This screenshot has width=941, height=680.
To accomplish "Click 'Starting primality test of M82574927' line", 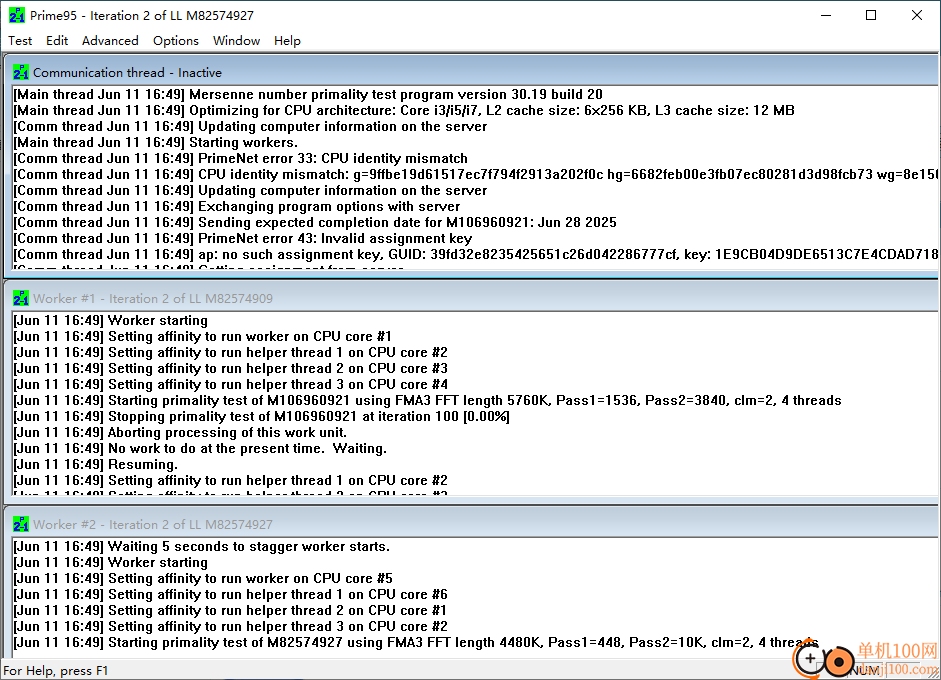I will (416, 643).
